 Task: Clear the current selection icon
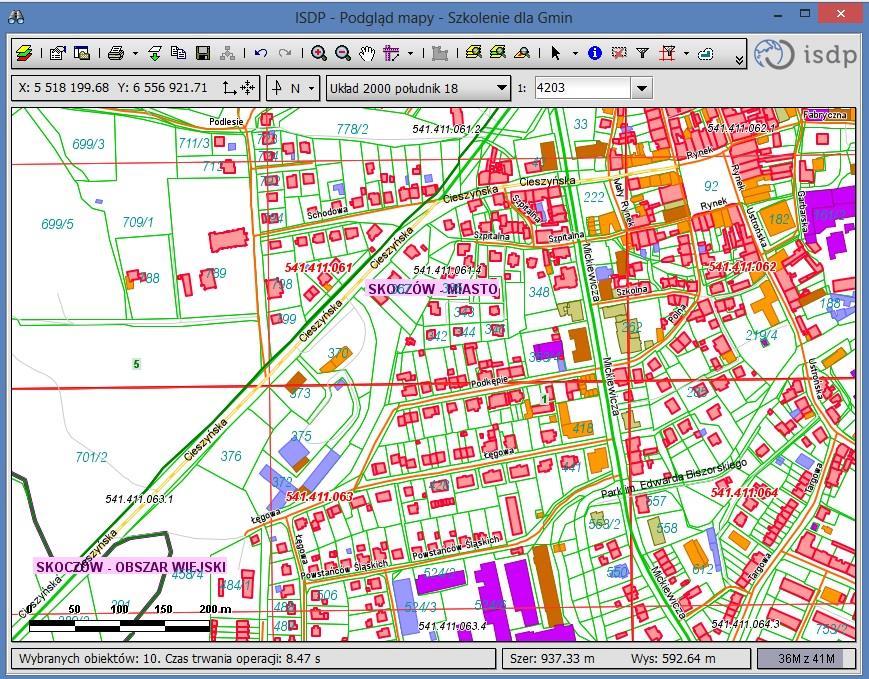[619, 53]
